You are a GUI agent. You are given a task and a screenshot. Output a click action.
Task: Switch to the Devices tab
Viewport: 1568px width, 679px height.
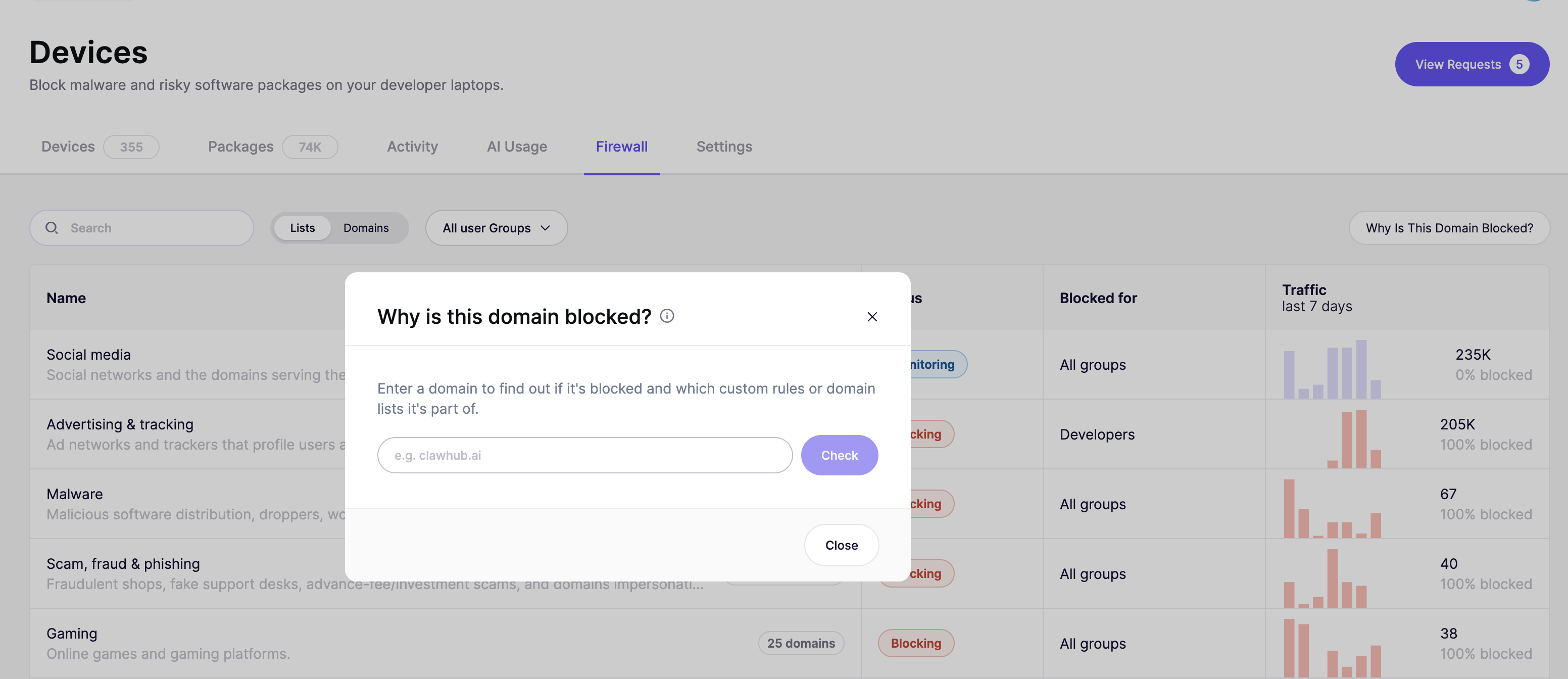pyautogui.click(x=100, y=147)
